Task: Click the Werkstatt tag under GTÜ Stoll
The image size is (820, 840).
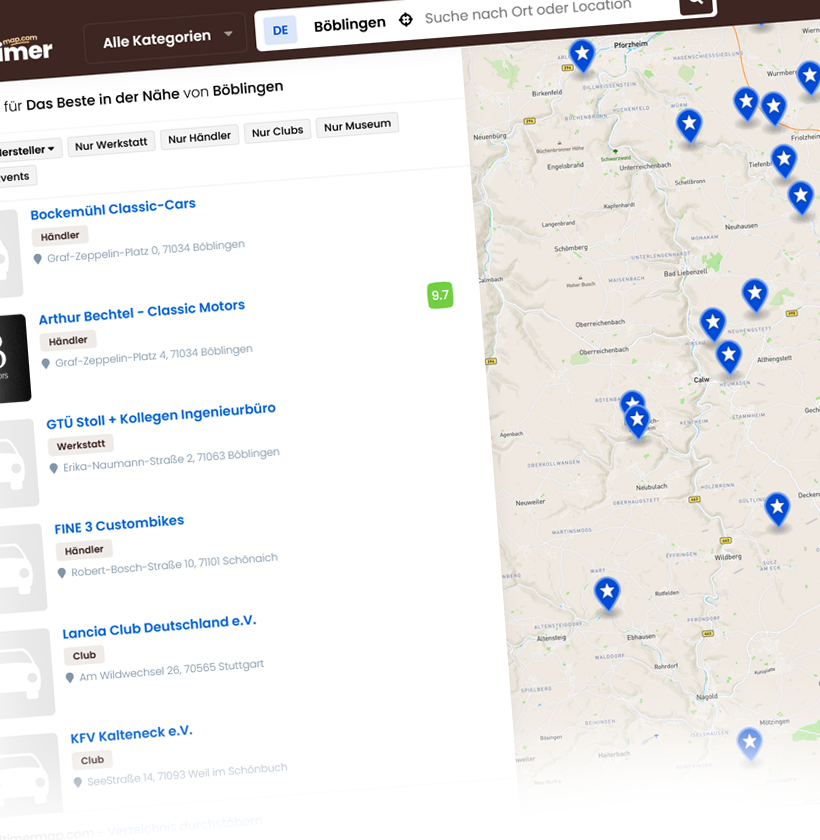Action: [81, 445]
